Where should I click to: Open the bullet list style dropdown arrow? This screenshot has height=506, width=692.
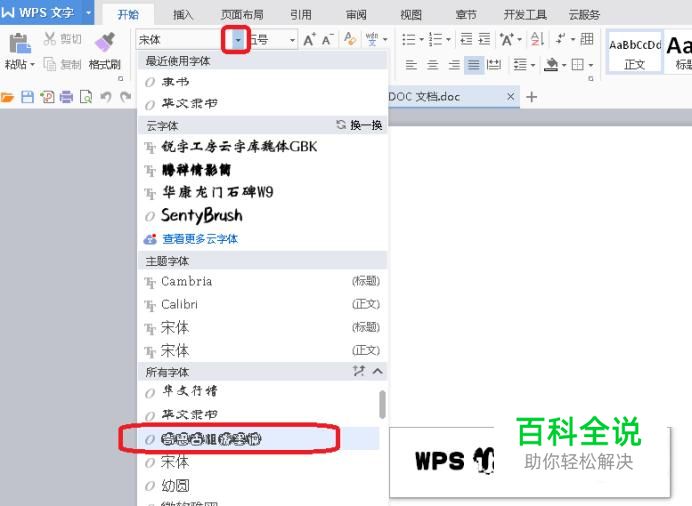tap(421, 39)
